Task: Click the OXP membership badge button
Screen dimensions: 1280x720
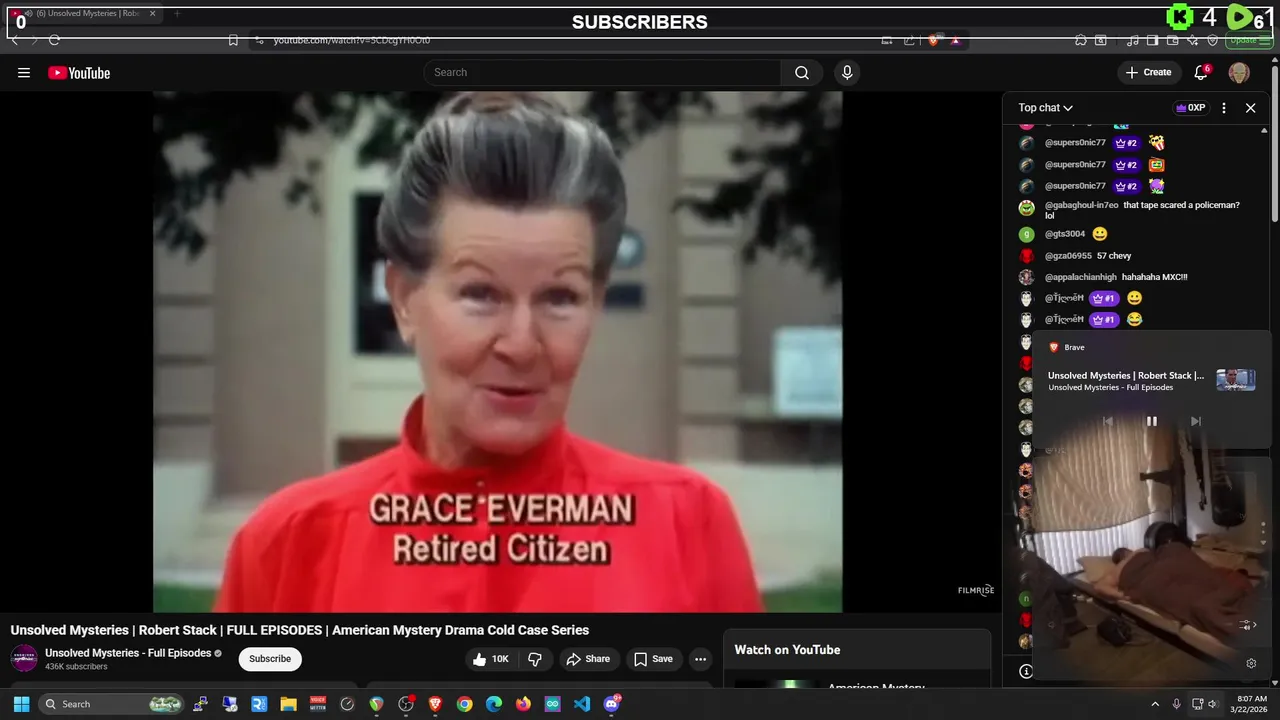Action: pyautogui.click(x=1190, y=108)
